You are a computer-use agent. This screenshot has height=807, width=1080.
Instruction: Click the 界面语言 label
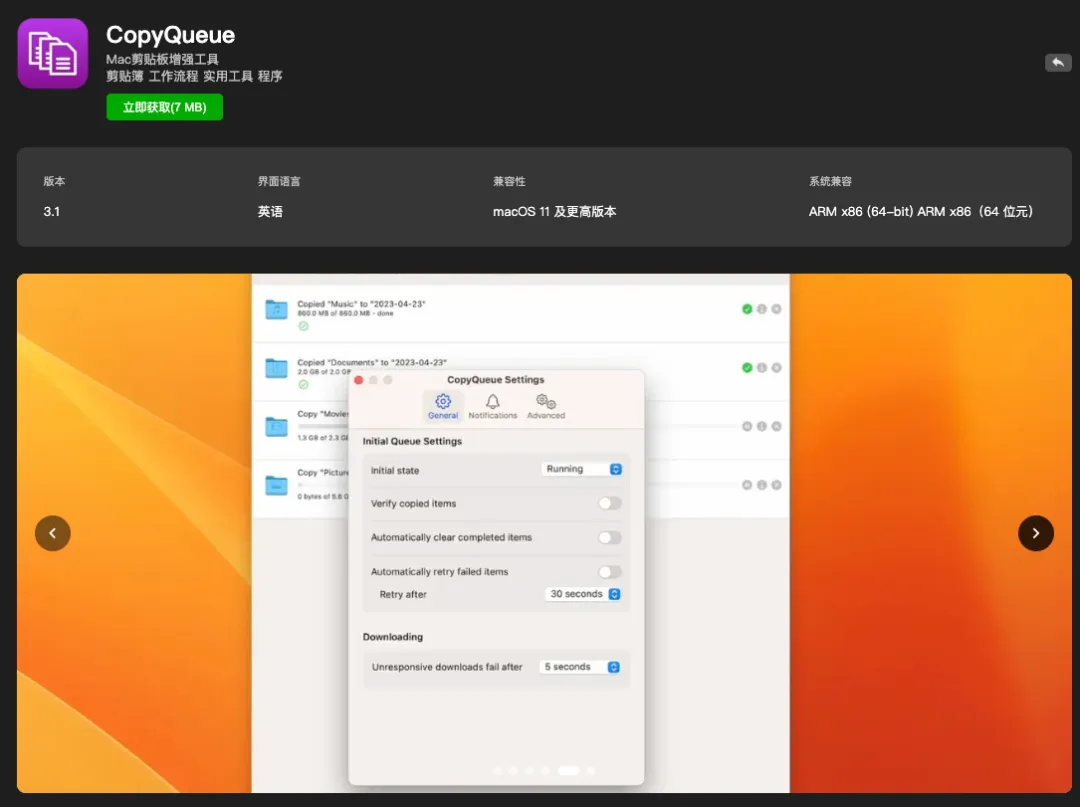(279, 181)
